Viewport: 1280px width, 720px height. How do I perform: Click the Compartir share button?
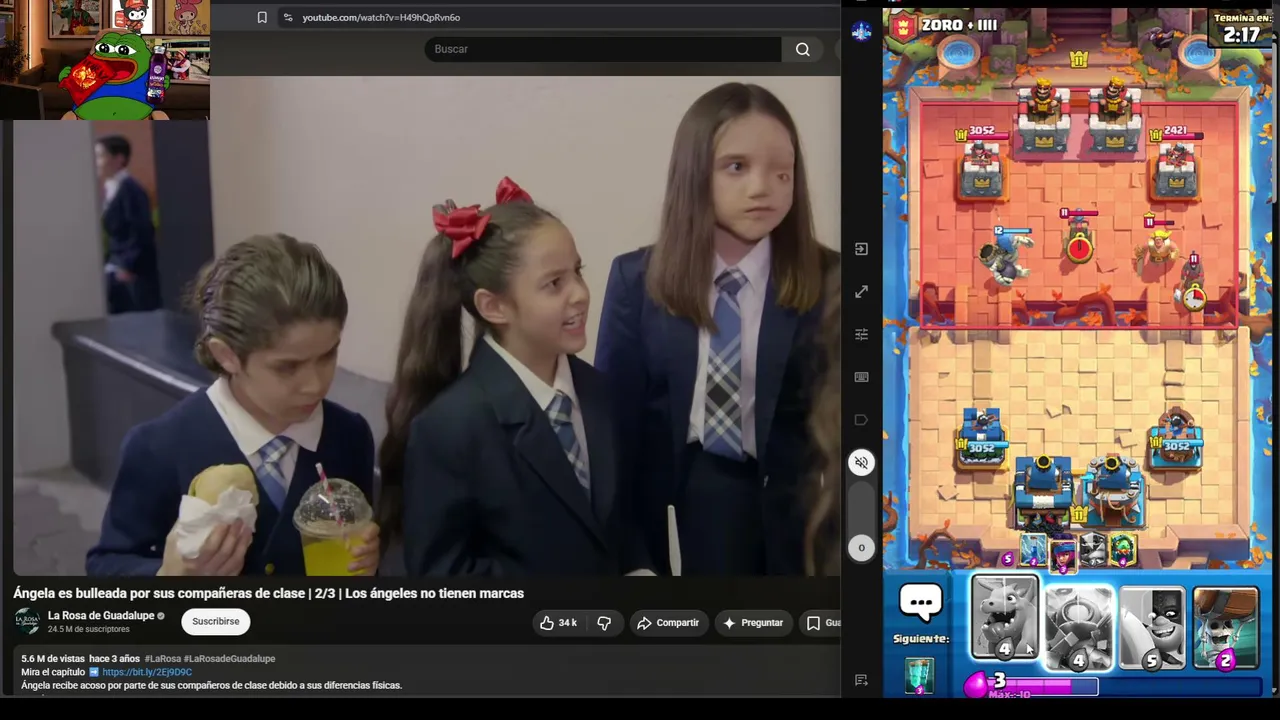(668, 623)
